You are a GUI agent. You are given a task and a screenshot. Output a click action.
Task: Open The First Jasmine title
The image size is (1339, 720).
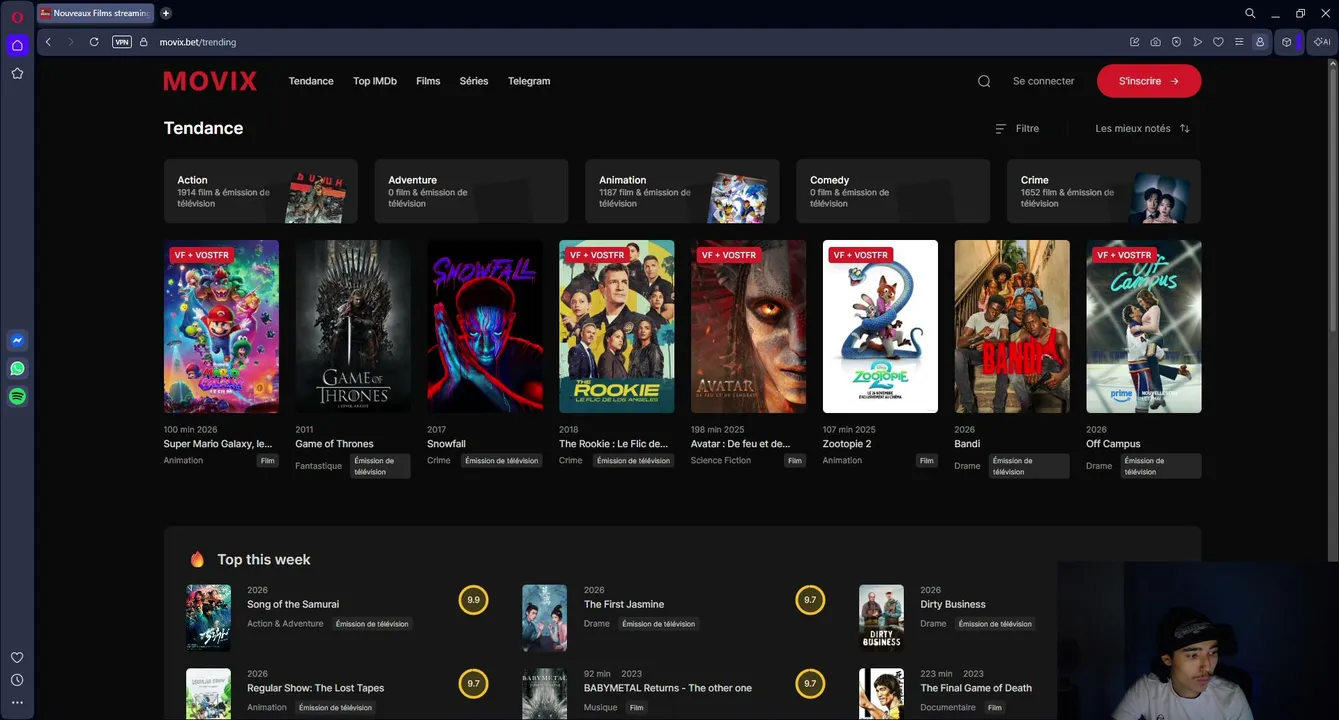pyautogui.click(x=624, y=604)
